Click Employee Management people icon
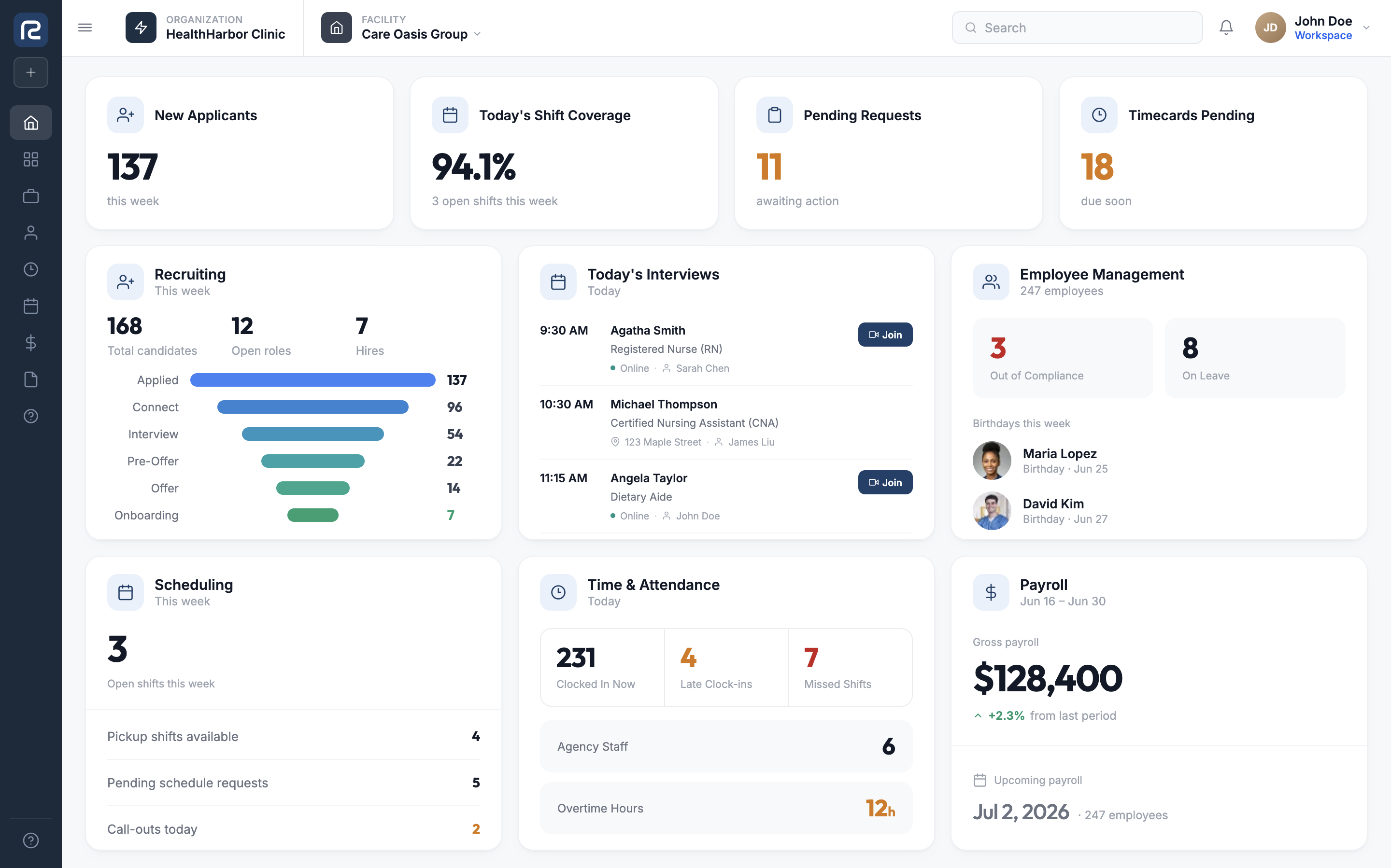The image size is (1391, 868). (x=991, y=282)
